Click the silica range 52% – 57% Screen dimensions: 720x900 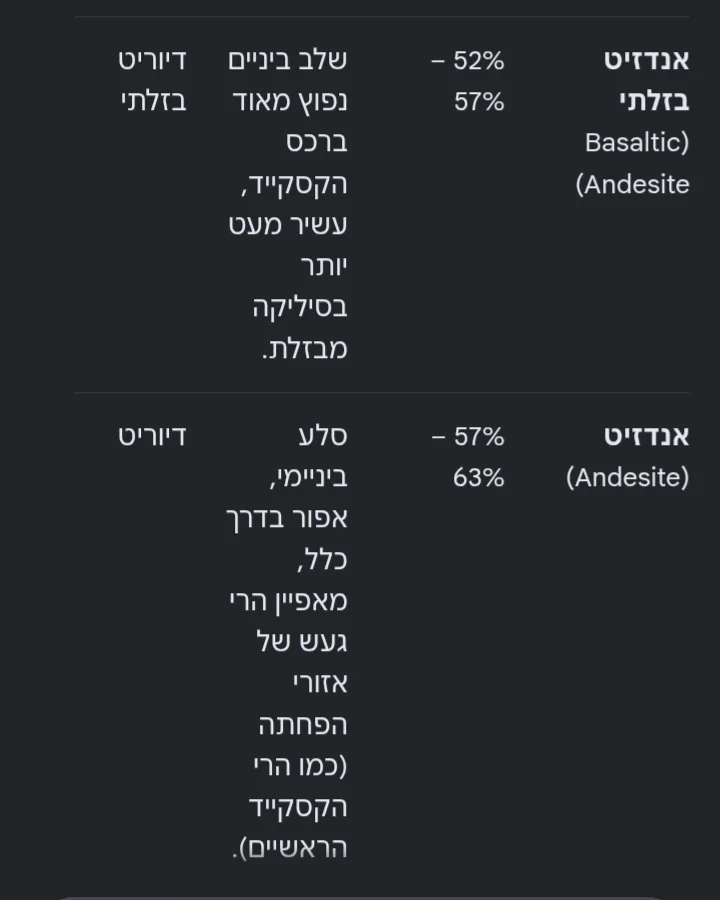coord(468,81)
